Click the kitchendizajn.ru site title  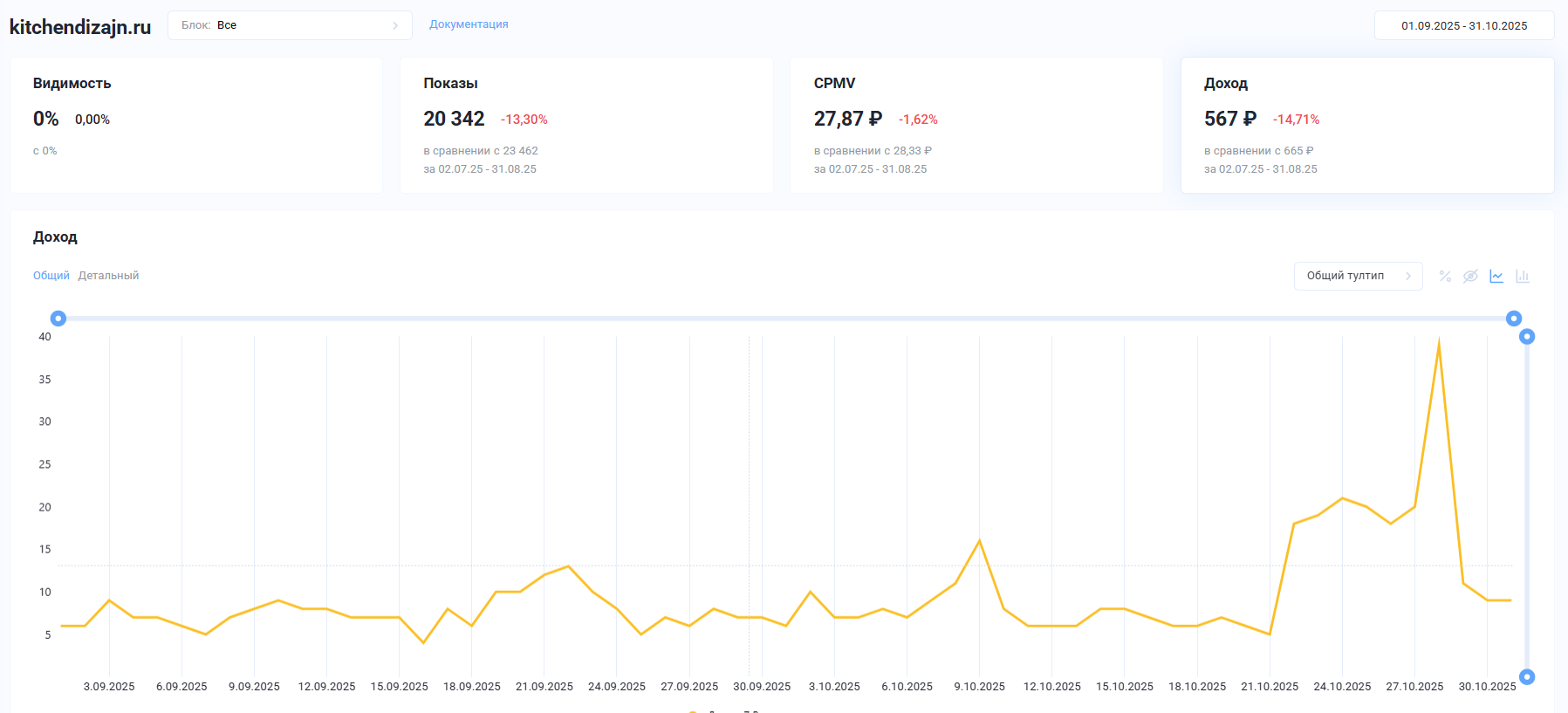click(x=80, y=27)
